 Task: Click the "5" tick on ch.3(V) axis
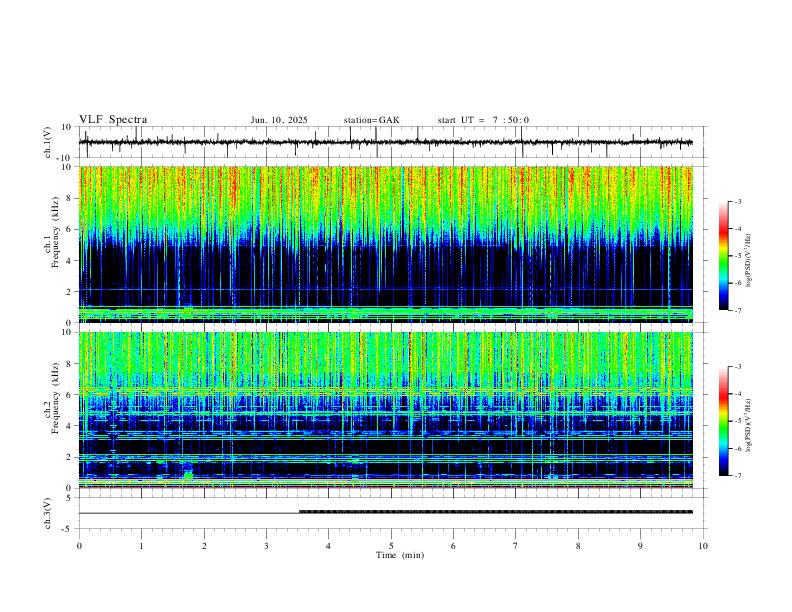coord(69,498)
